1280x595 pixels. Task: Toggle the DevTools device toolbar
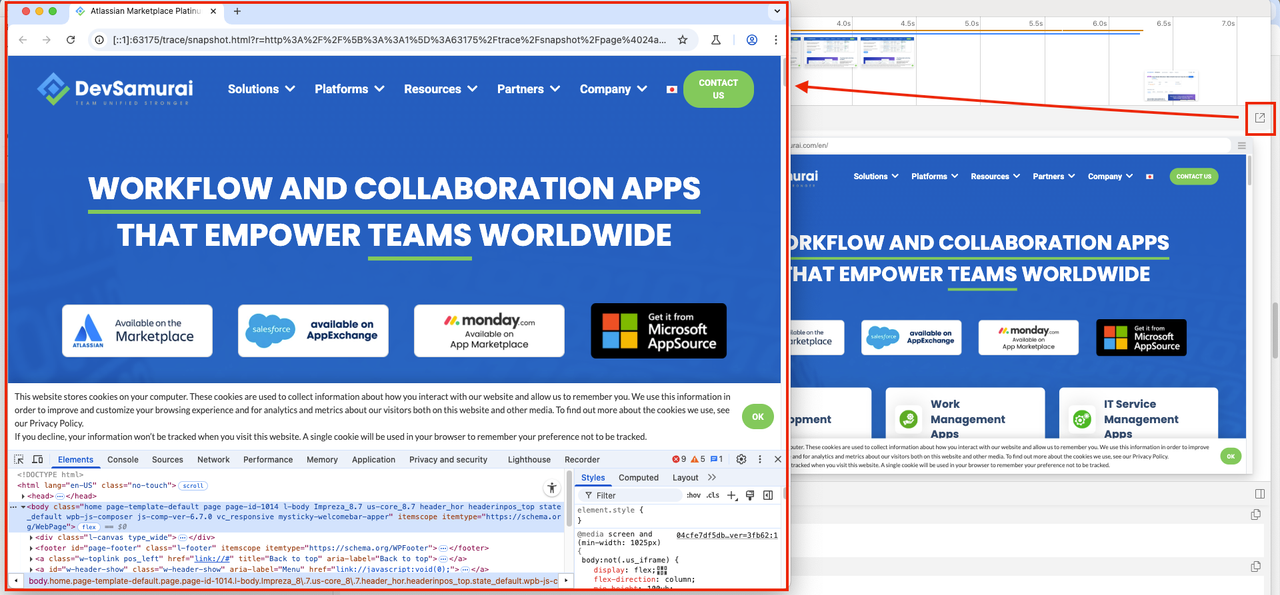[37, 459]
